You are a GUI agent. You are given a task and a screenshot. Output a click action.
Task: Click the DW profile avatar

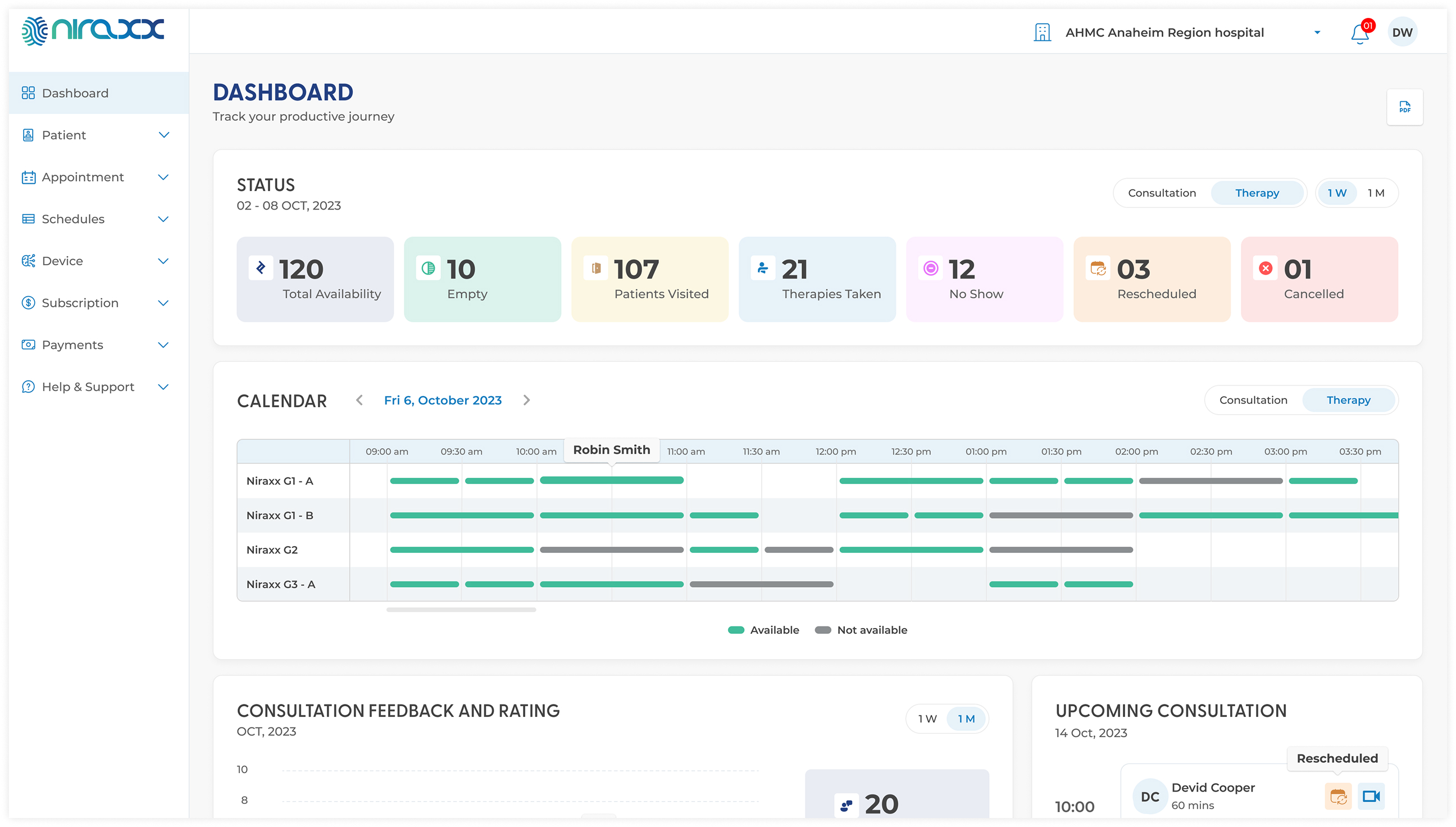click(1403, 32)
